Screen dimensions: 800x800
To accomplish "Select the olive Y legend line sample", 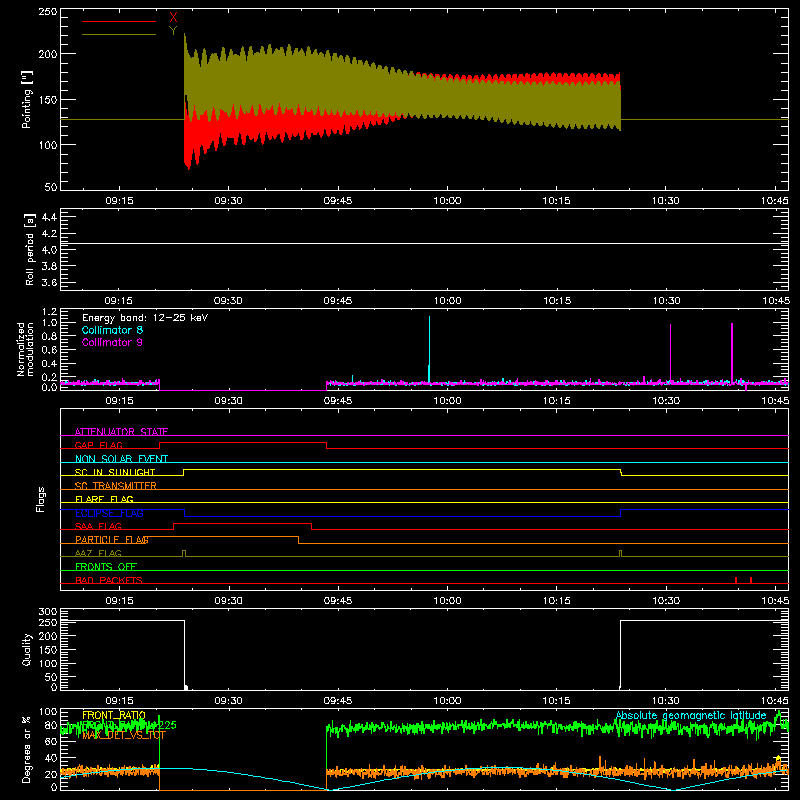I will tap(119, 34).
